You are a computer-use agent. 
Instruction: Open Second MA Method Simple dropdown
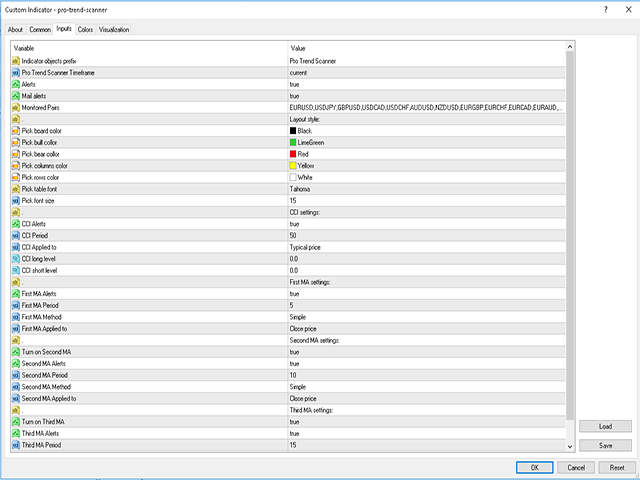click(297, 386)
